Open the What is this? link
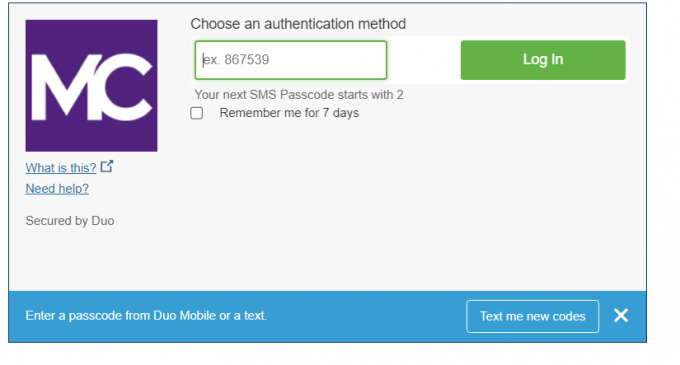The image size is (680, 365). (x=61, y=168)
